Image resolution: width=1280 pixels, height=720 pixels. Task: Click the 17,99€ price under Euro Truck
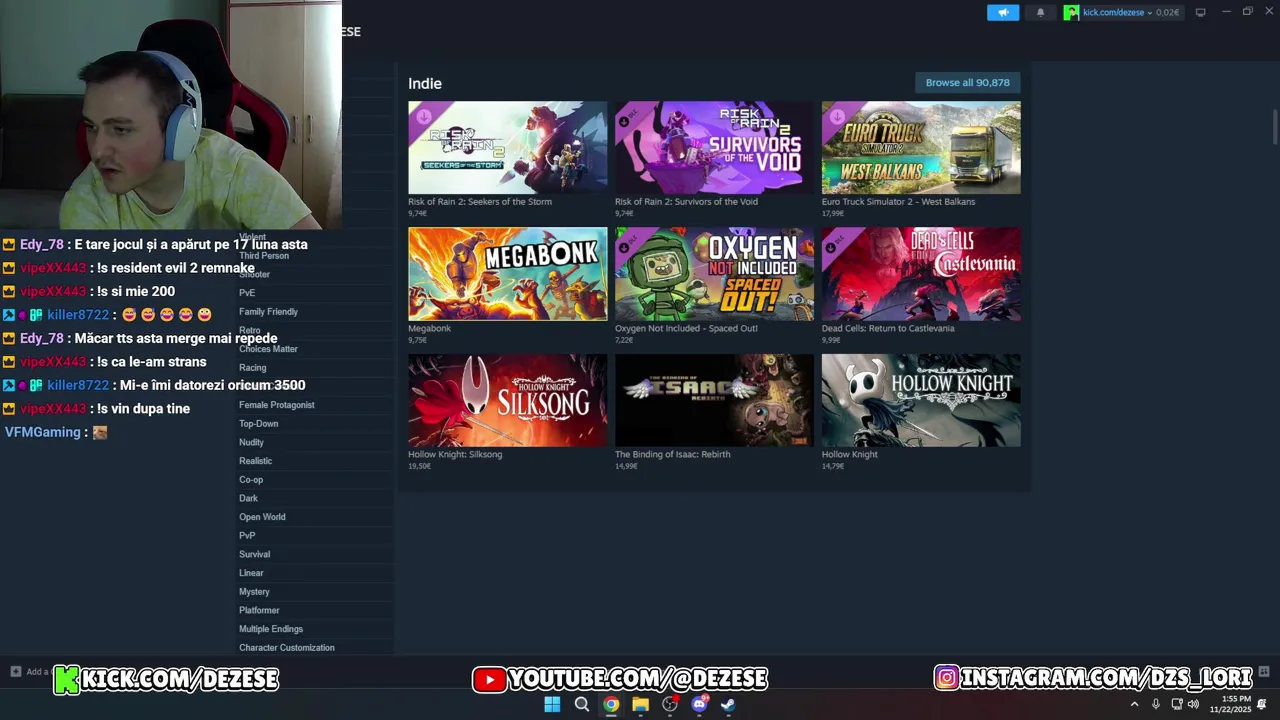(833, 213)
